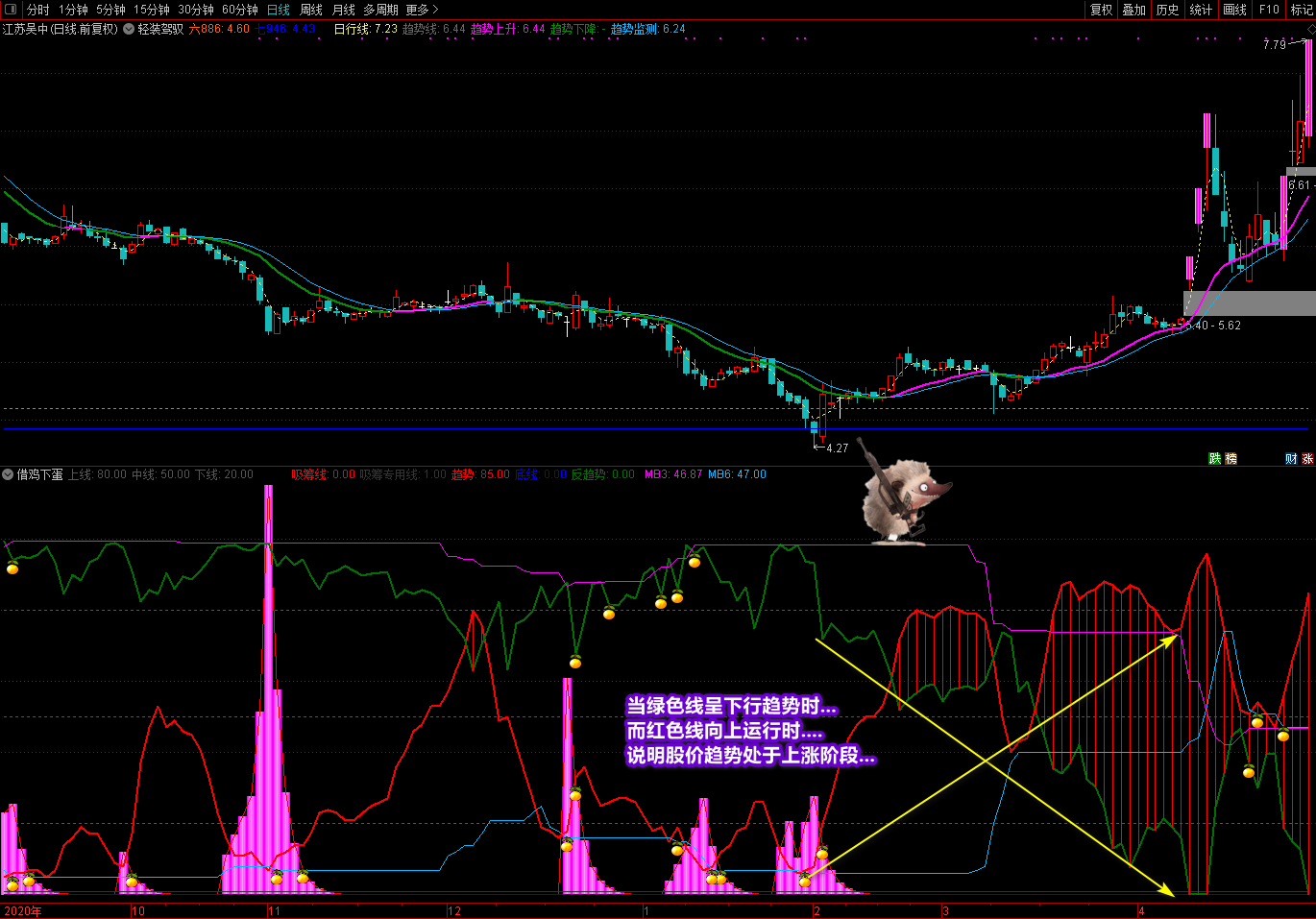
Task: Click the gray gap band above the 5.40 - 5.62 label
Action: (1249, 303)
